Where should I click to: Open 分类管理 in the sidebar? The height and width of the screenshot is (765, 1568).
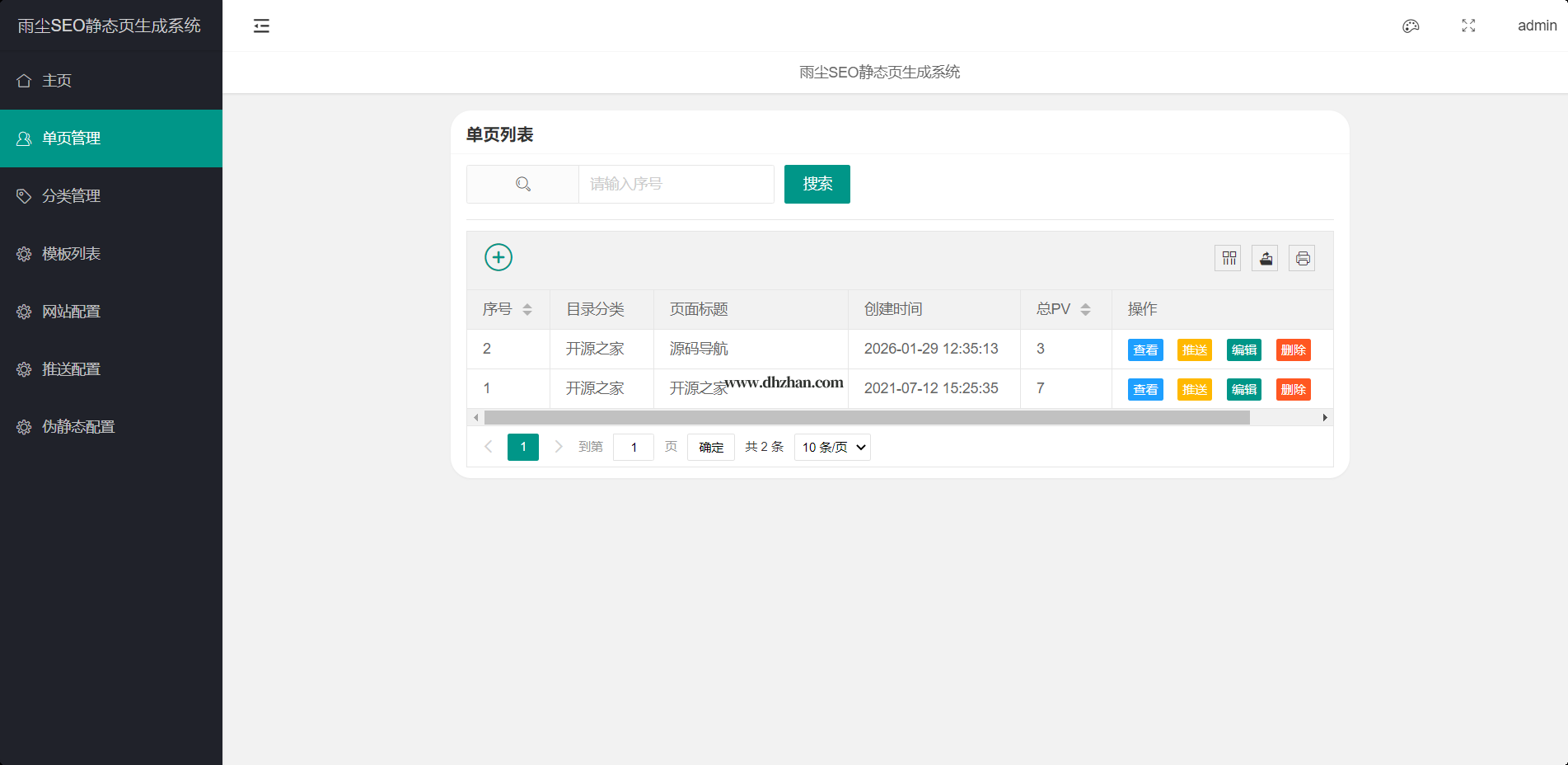pos(72,196)
